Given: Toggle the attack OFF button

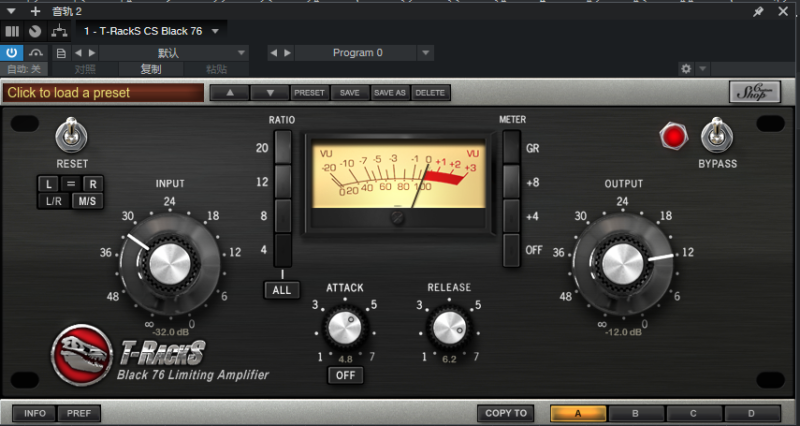Looking at the screenshot, I should tap(345, 375).
